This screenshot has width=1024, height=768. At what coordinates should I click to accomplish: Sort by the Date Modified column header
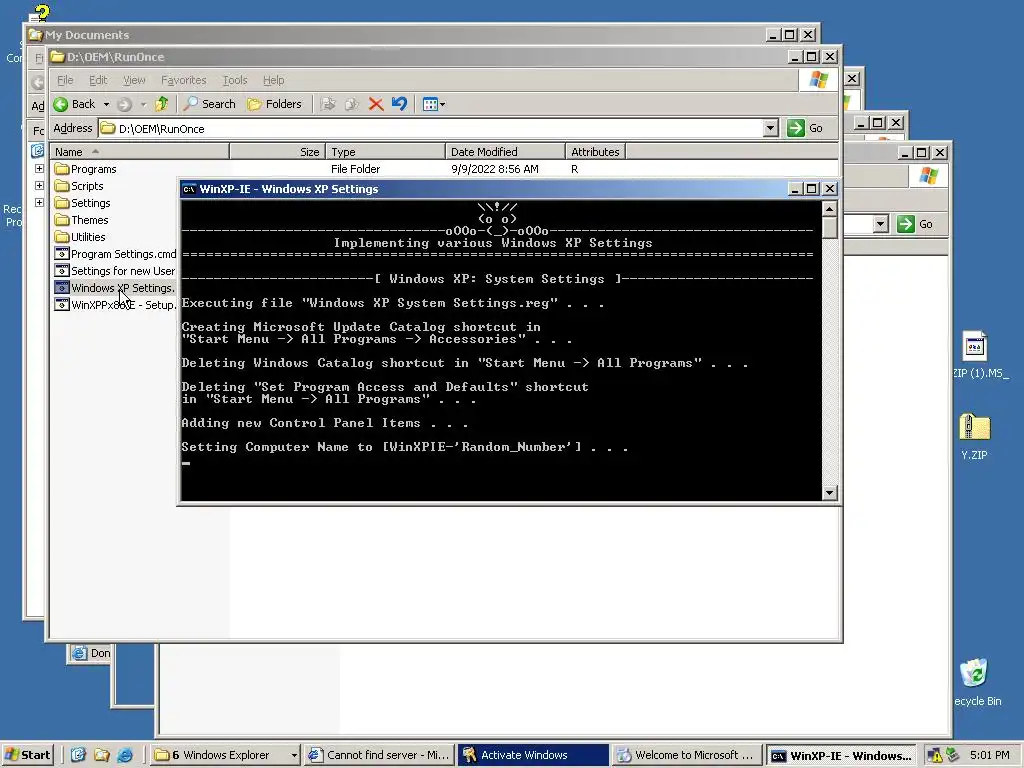505,152
